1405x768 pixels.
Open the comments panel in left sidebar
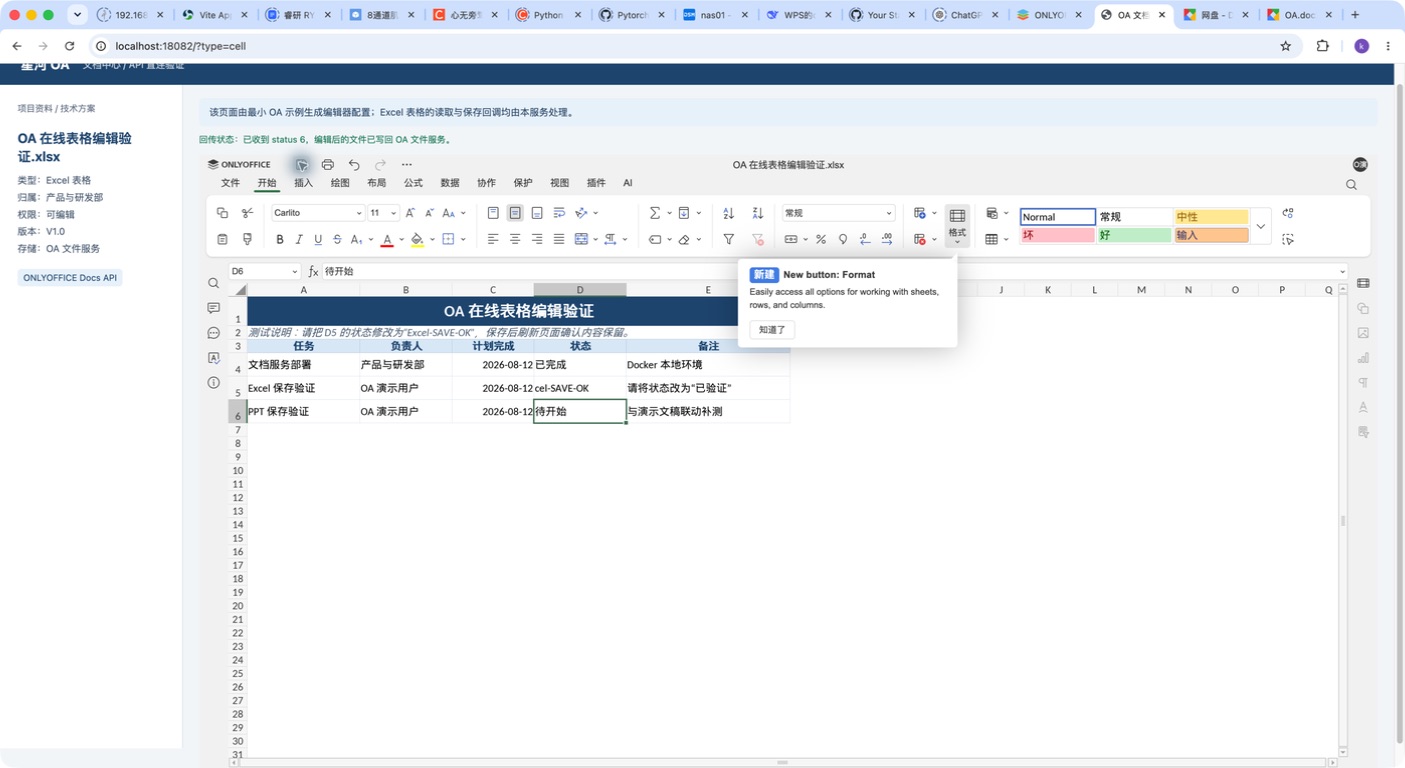click(x=213, y=308)
